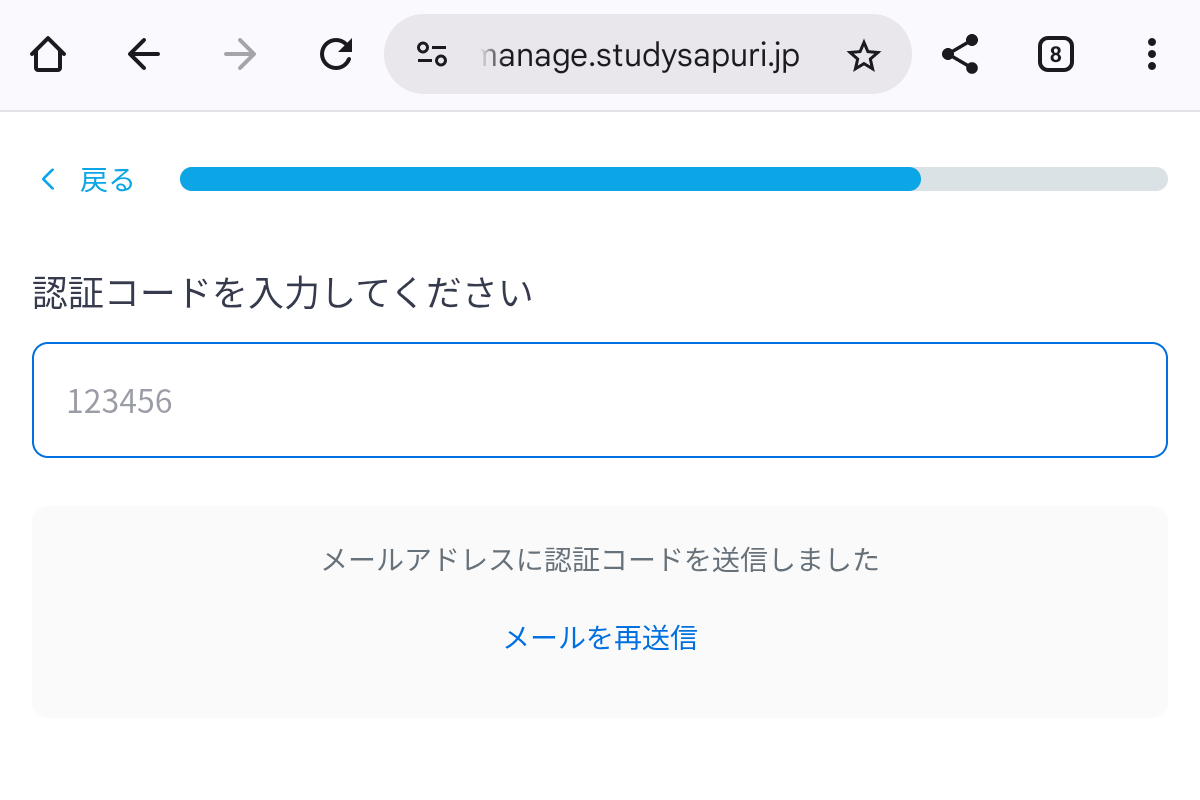Open site settings icon in address bar

[x=432, y=54]
